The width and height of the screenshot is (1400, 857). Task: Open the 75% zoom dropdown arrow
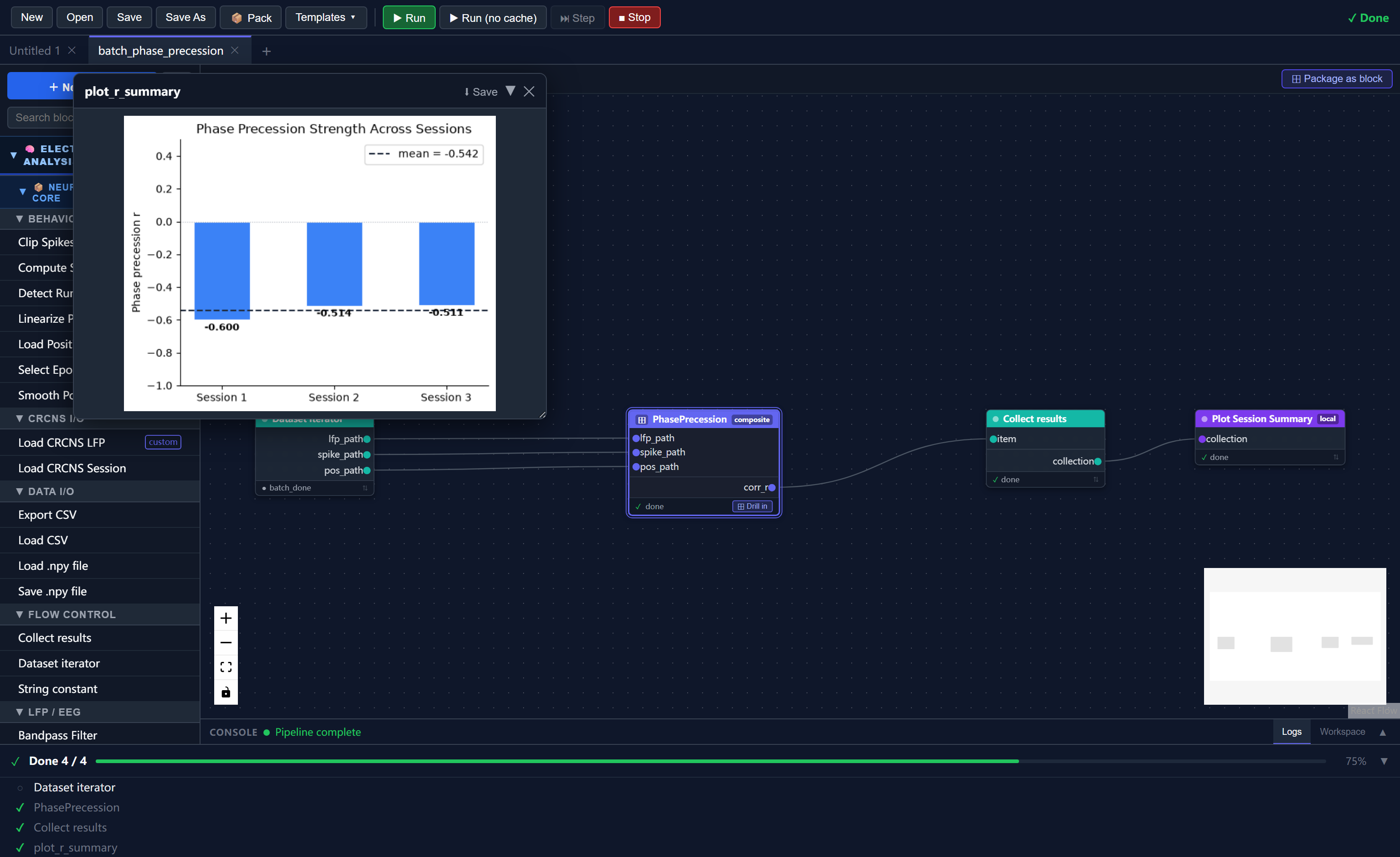1384,761
